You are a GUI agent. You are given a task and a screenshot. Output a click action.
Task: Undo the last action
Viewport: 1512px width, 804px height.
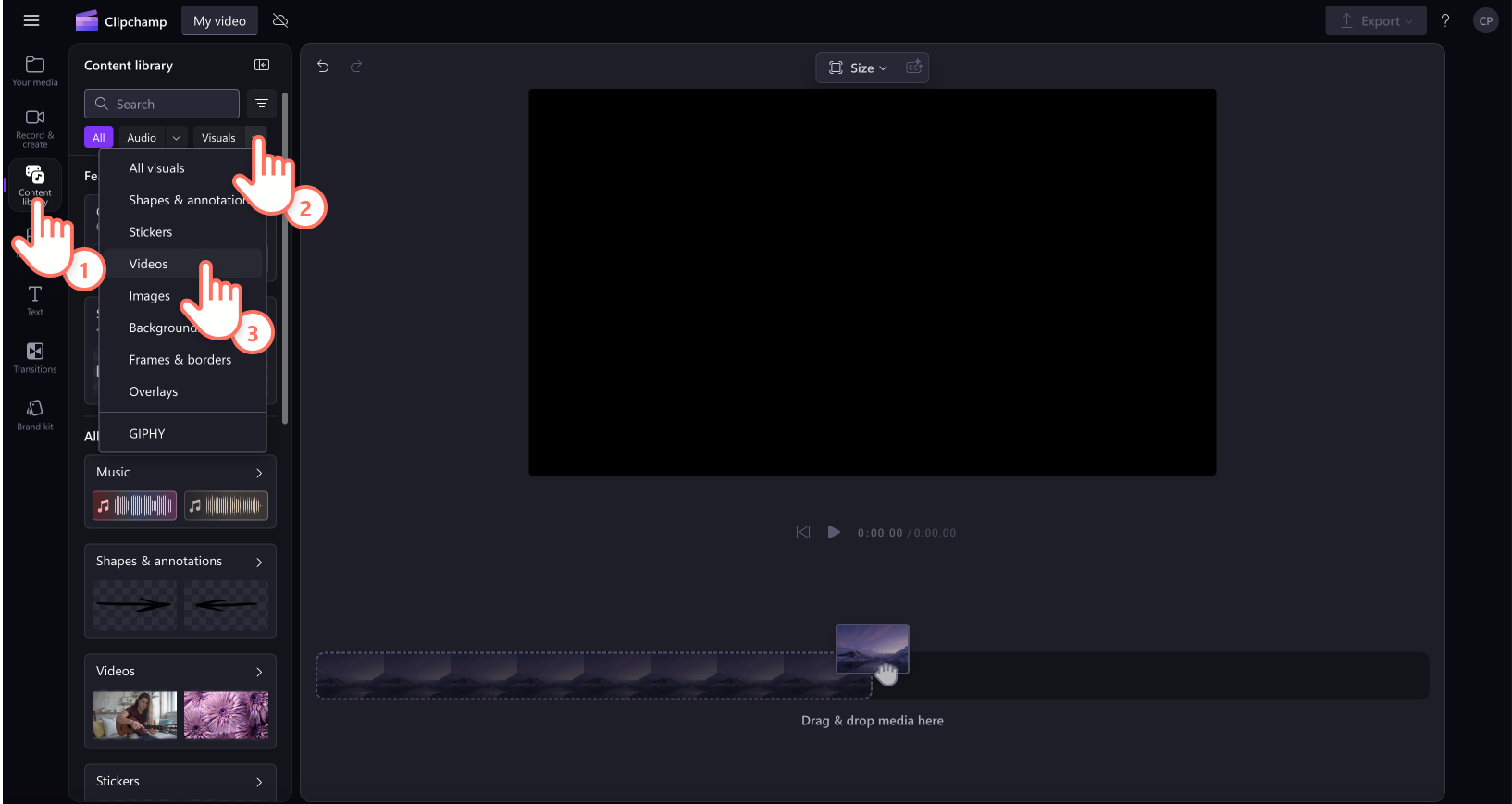pyautogui.click(x=323, y=66)
